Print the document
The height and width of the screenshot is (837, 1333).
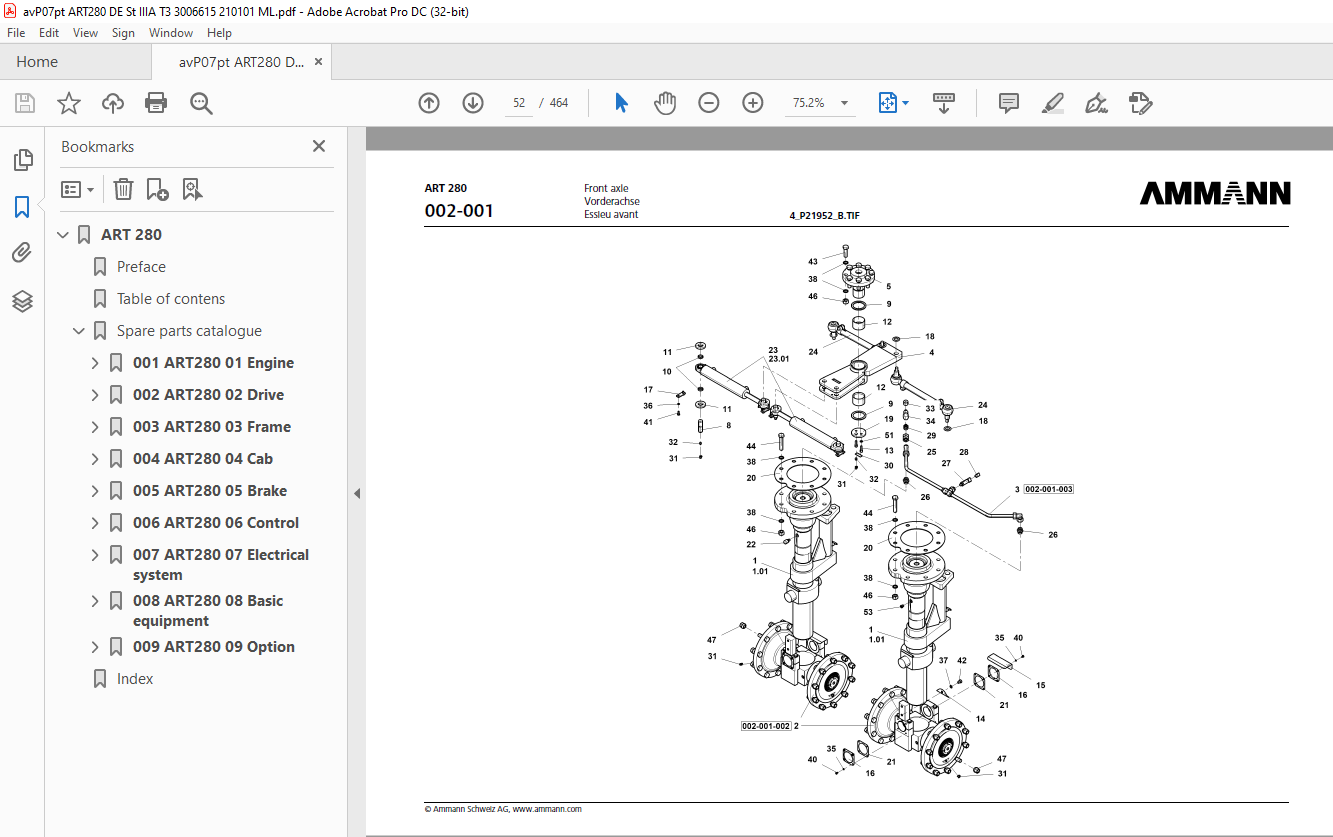tap(156, 103)
